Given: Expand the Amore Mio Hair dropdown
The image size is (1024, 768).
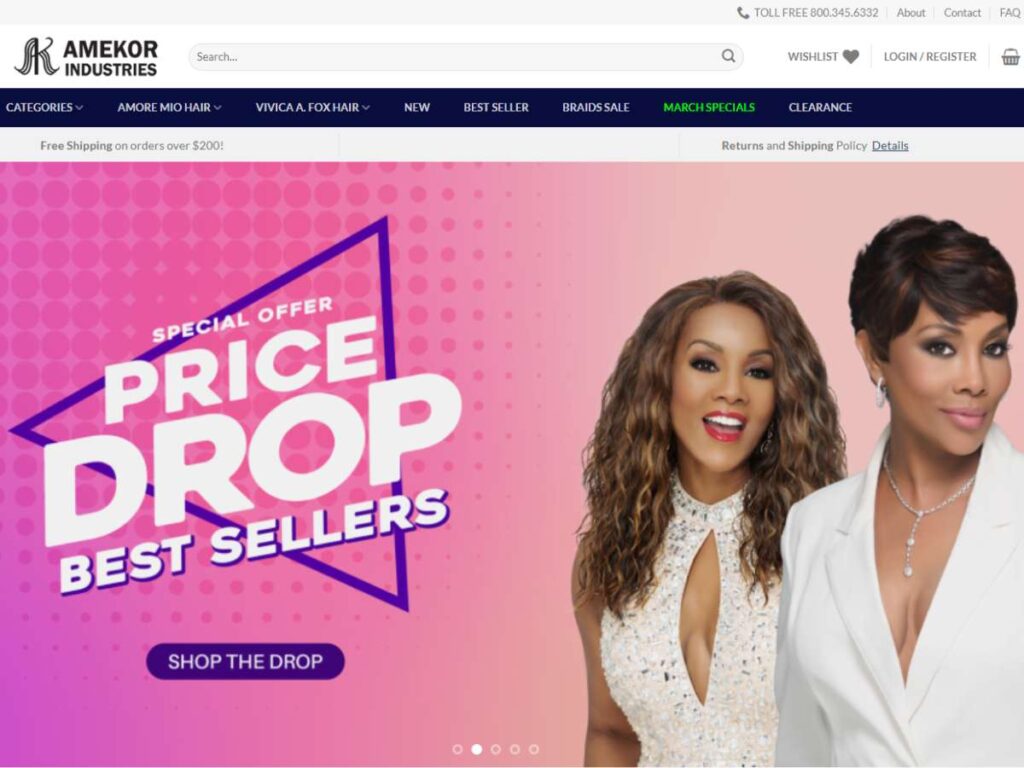Looking at the screenshot, I should click(x=169, y=107).
